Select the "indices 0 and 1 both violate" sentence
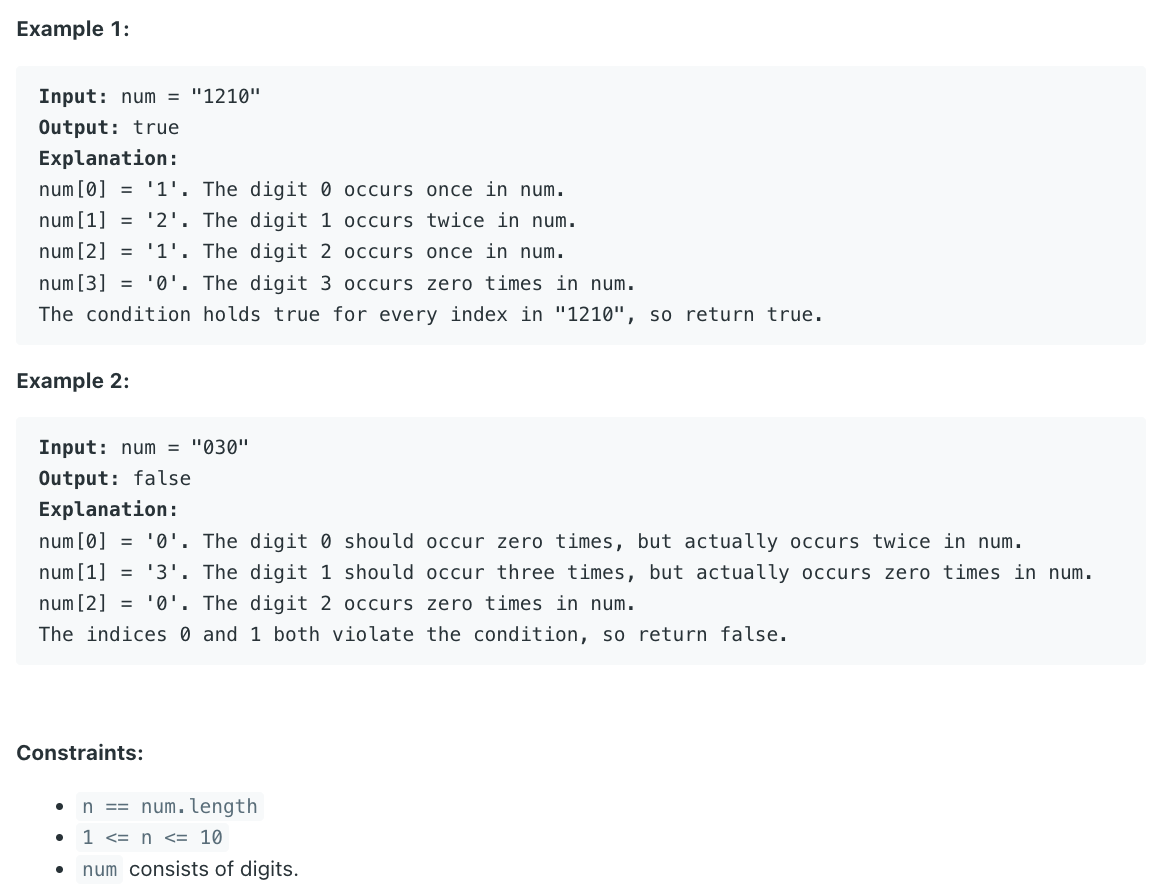Viewport: 1162px width, 896px height. 413,635
